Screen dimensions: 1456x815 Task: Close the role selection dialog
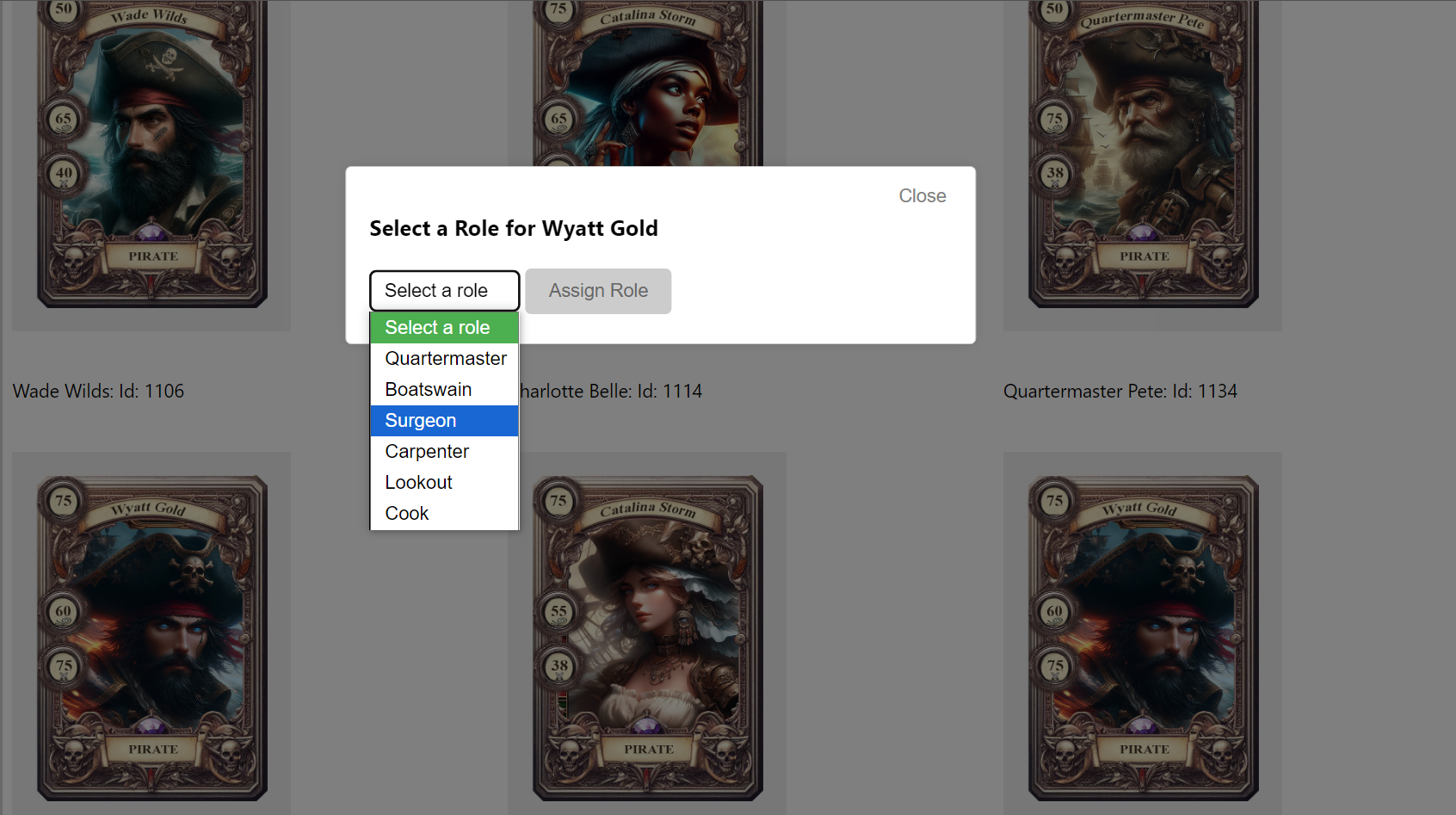(x=922, y=196)
